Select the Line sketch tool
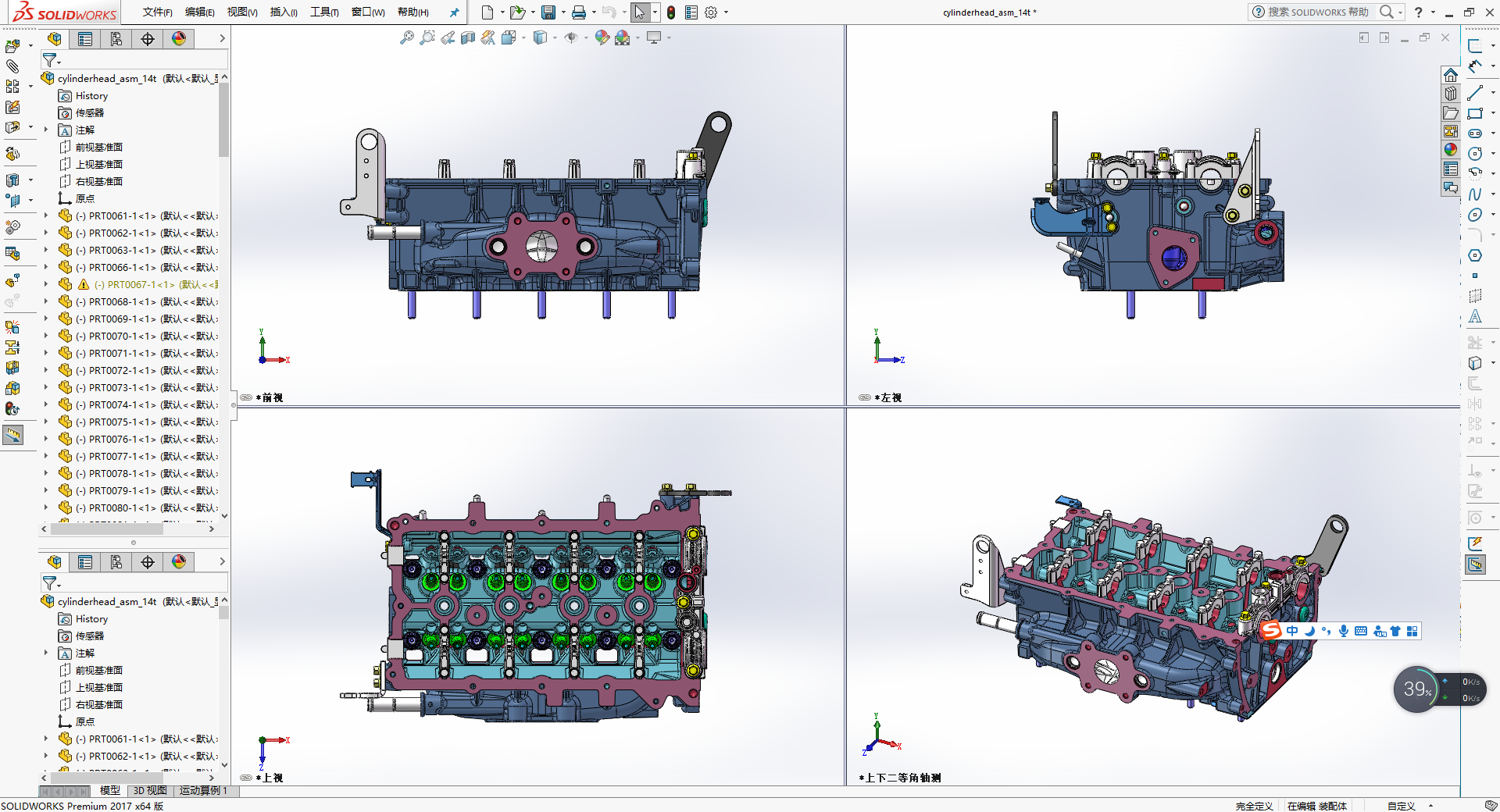1500x812 pixels. coord(1475,93)
